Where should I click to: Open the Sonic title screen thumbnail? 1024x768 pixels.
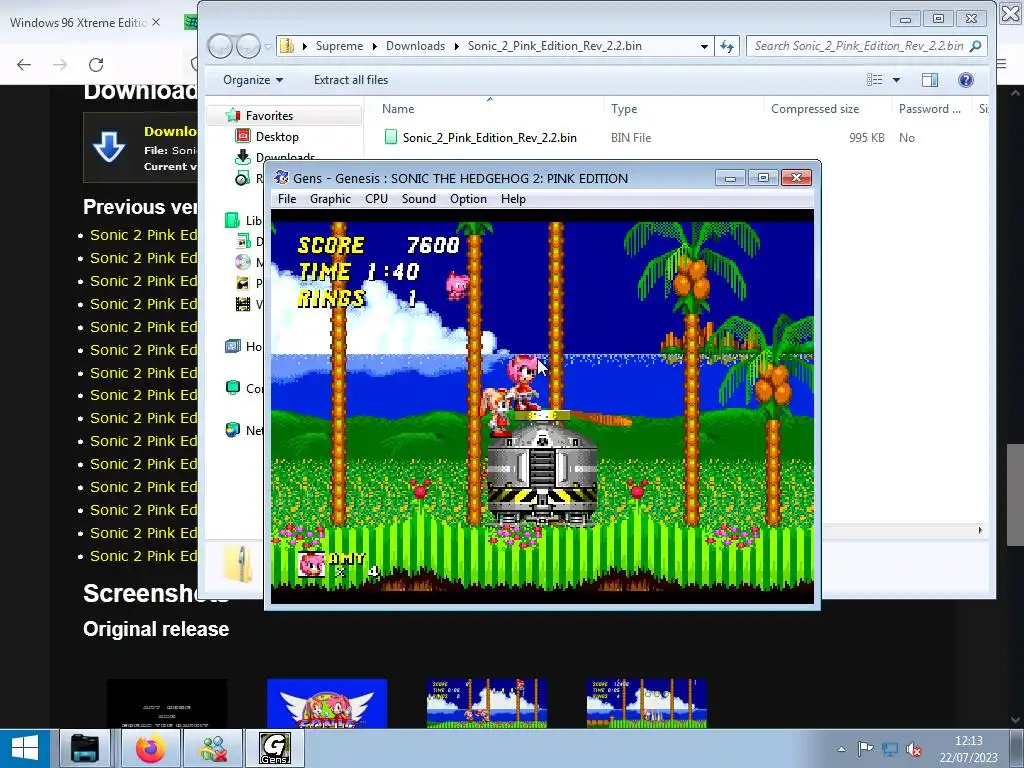tap(327, 703)
